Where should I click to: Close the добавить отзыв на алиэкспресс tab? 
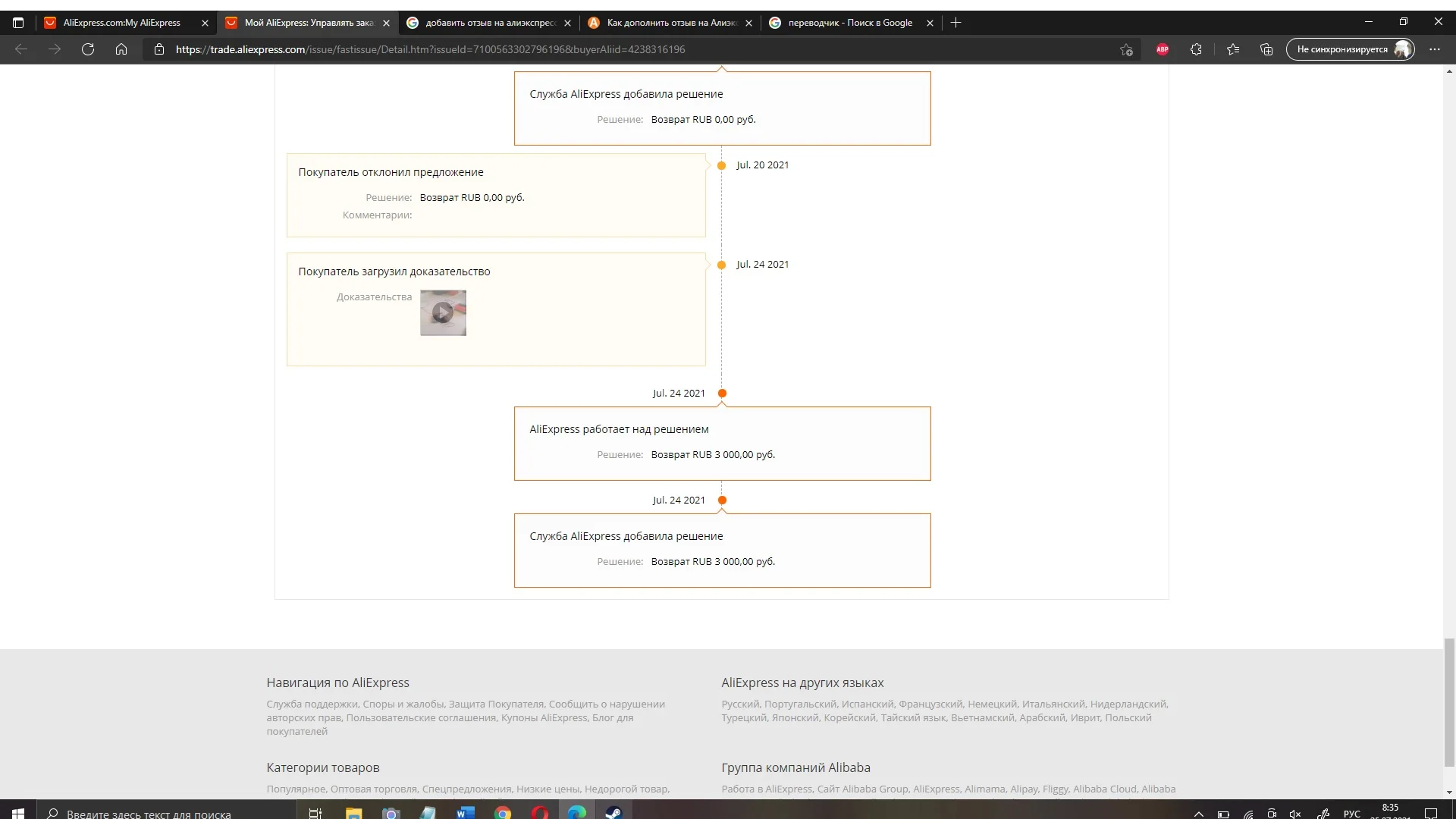point(567,23)
